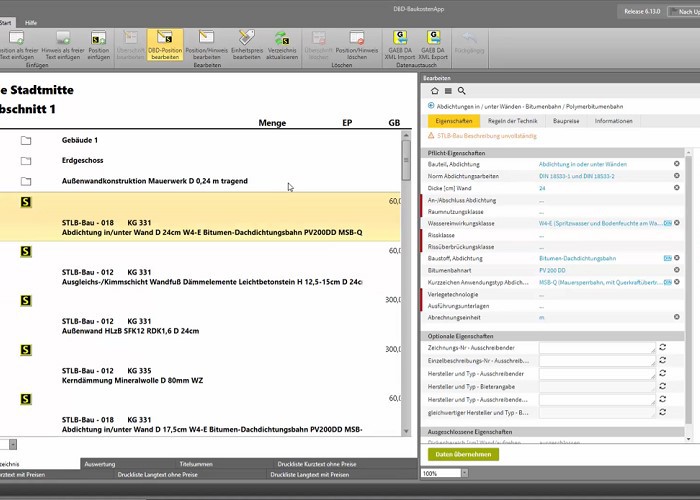The image size is (700, 500).
Task: Select 'Ausgleichs-/Kimmschicht Wandfuß Dämmelemente' position
Action: (x=200, y=267)
